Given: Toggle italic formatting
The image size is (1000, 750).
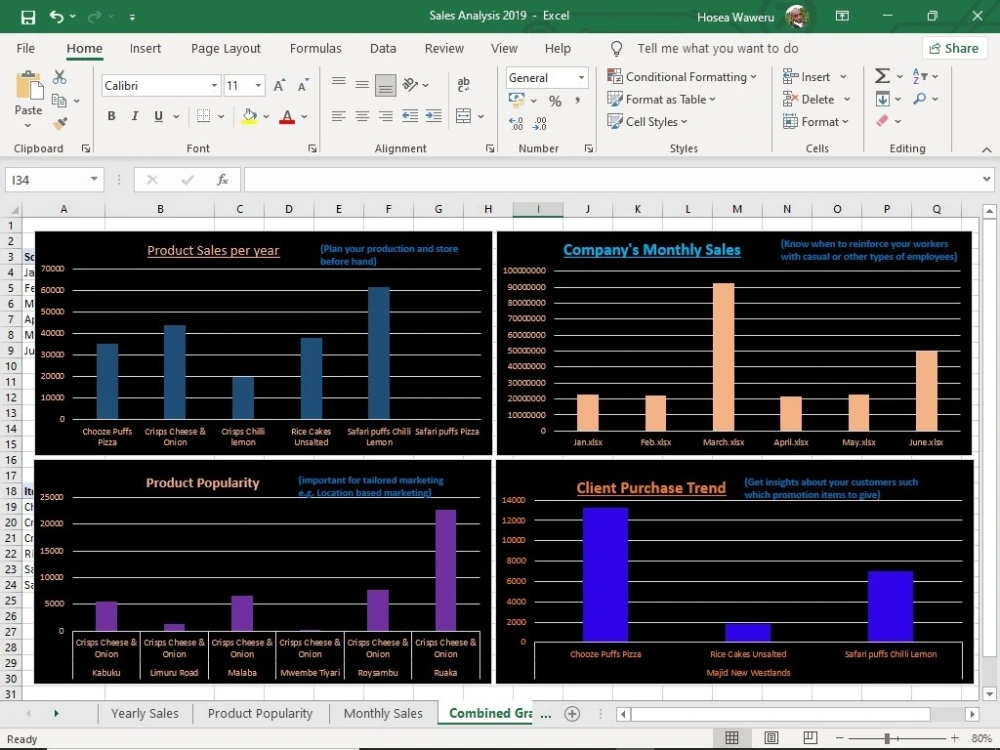Looking at the screenshot, I should 133,116.
